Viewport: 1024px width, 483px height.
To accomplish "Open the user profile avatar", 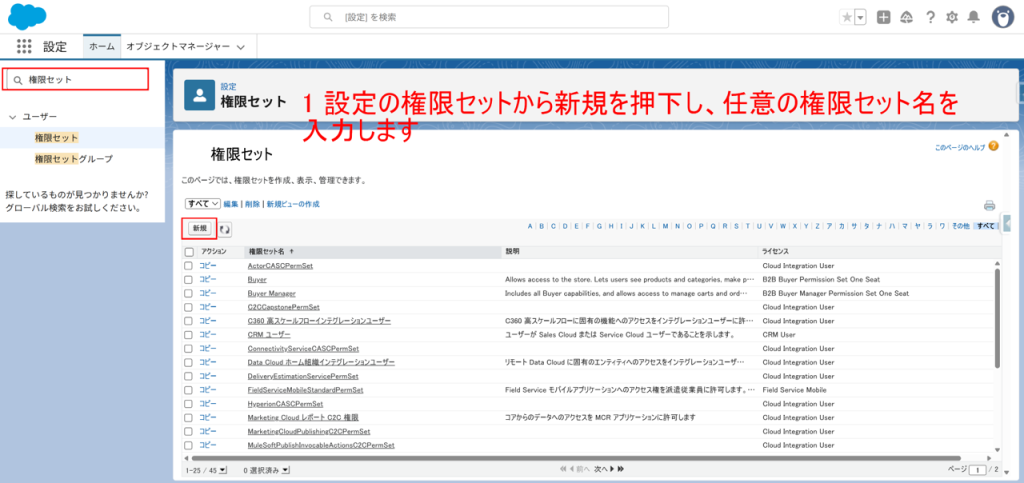I will [x=1003, y=17].
